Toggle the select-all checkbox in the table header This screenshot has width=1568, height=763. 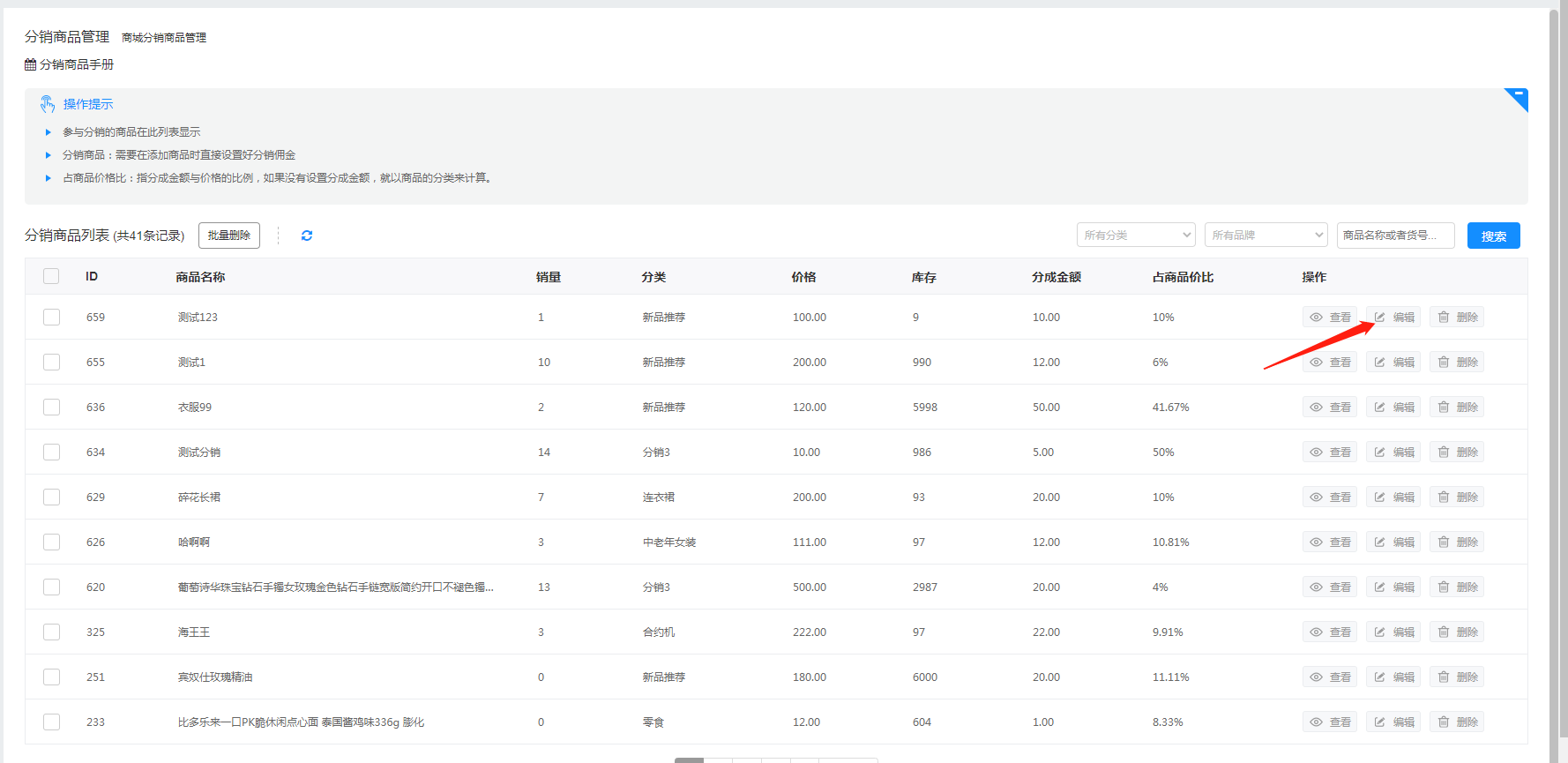tap(51, 276)
